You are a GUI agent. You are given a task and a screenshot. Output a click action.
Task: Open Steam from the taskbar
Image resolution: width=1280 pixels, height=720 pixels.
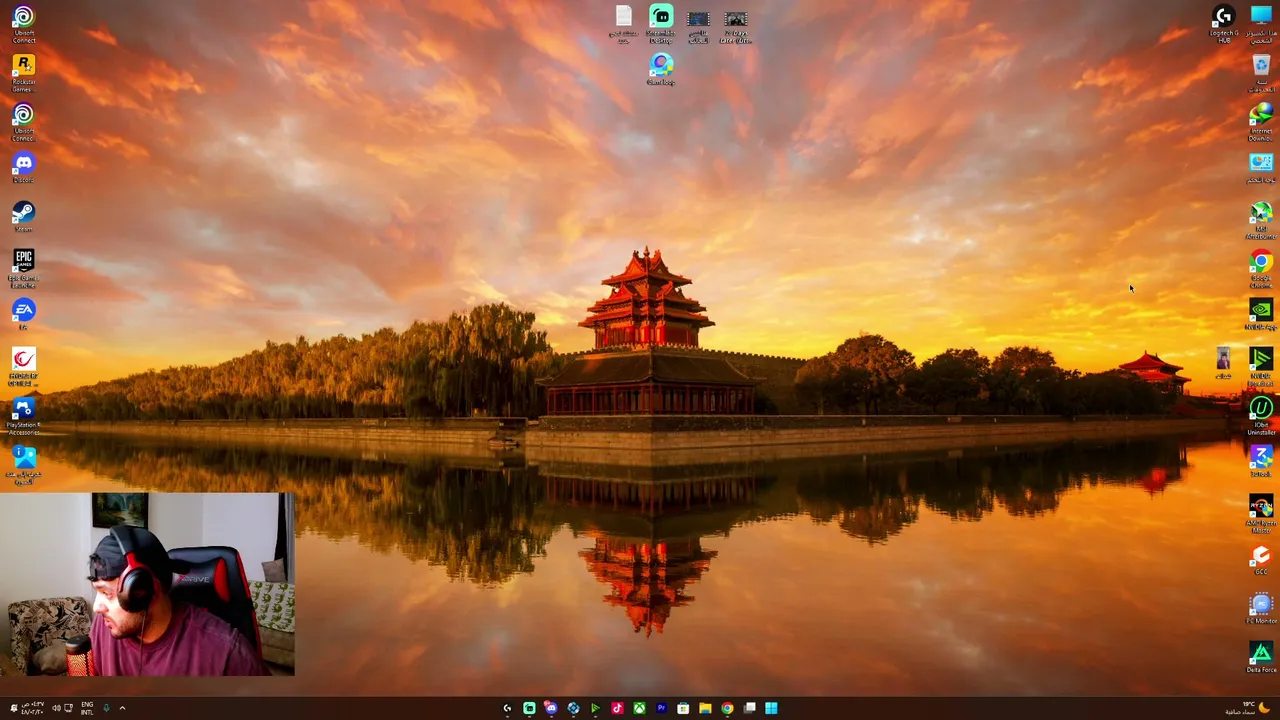(573, 708)
